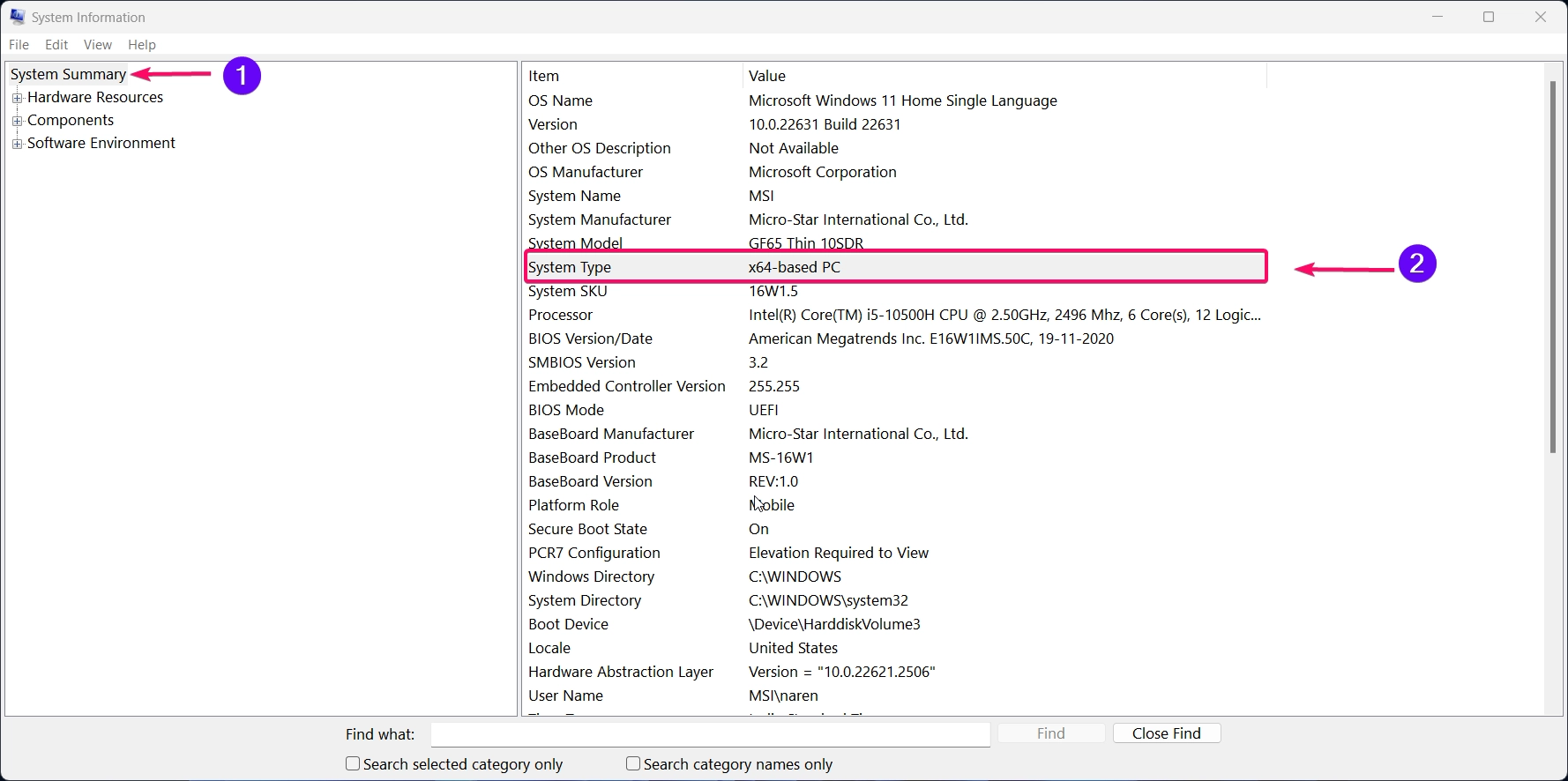Maximize the System Information window

pos(1489,17)
